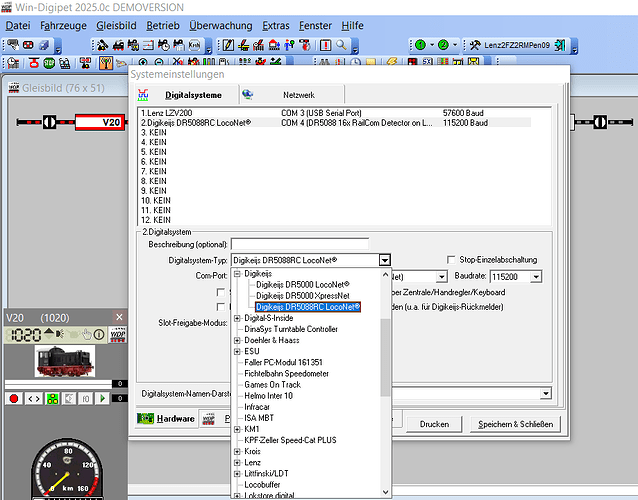Toggle the checkbox for the Digikeijs-Rückmelder option
This screenshot has width=638, height=500.
tap(221, 306)
